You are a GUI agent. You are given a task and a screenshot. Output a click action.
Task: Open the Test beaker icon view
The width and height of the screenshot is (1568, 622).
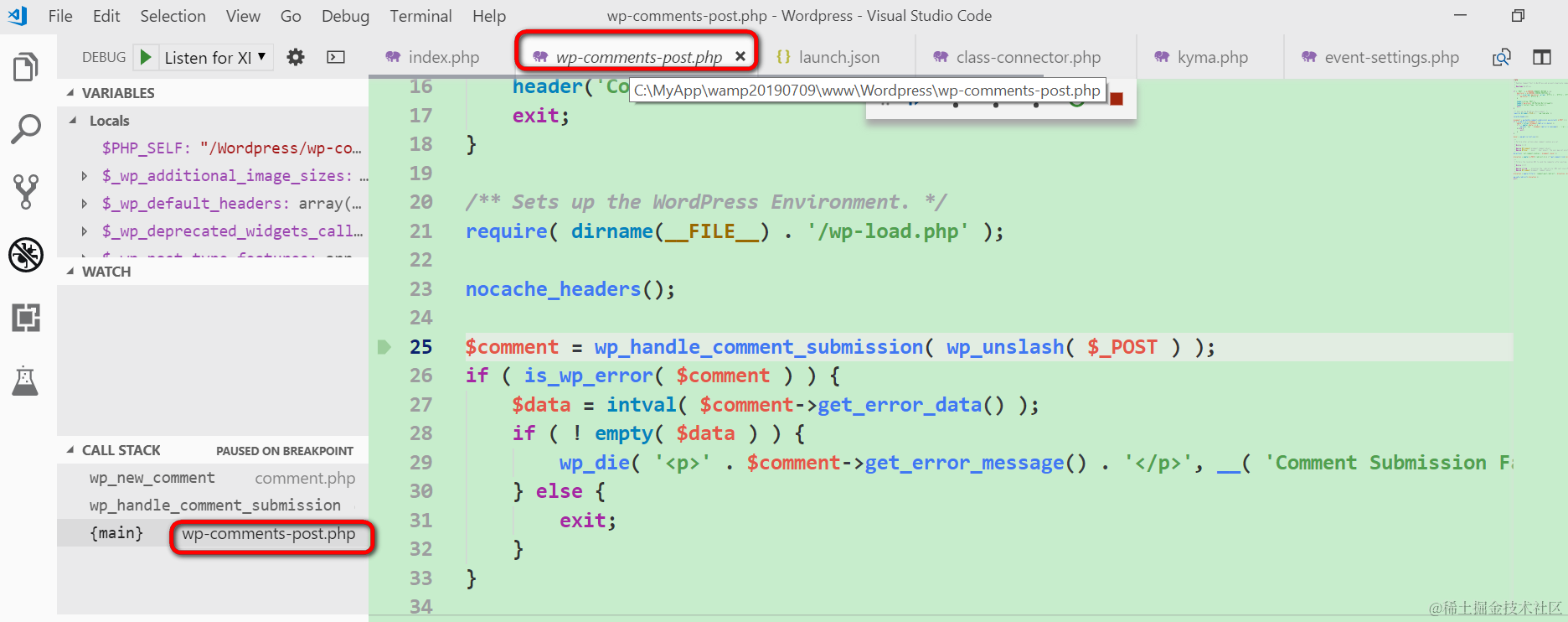coord(25,381)
